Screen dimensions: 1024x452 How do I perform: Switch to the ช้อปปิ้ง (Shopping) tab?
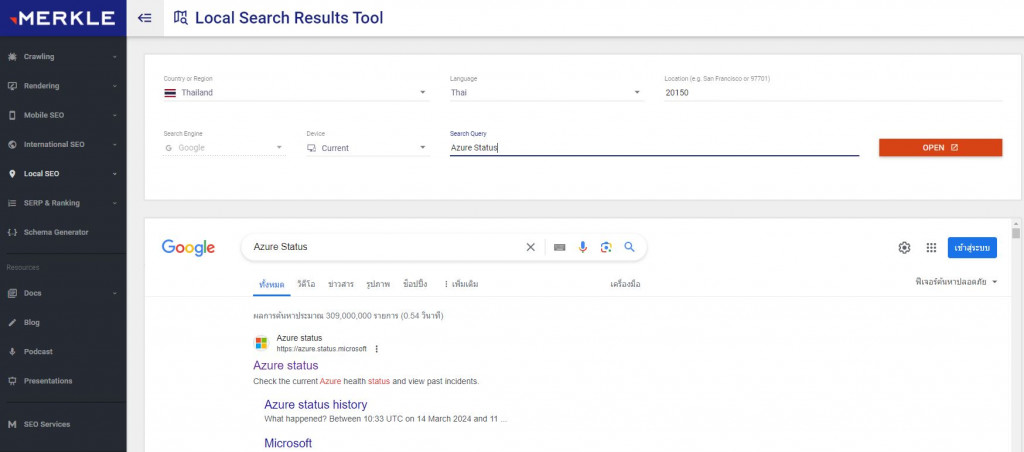pyautogui.click(x=415, y=284)
